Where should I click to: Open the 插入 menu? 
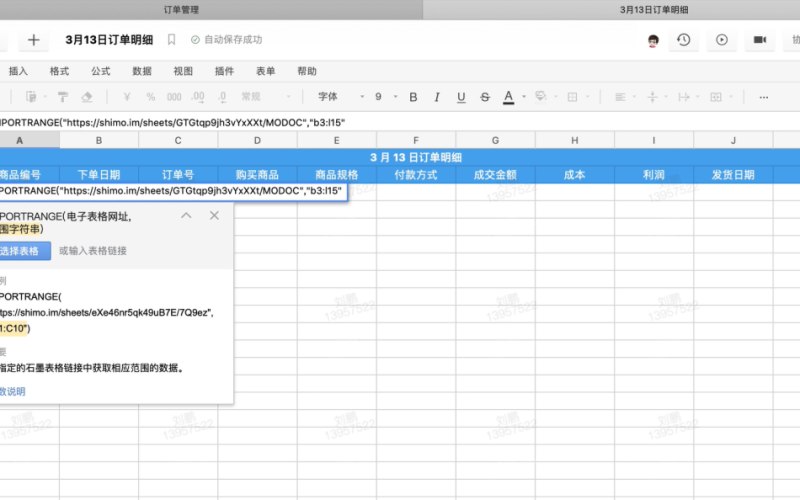coord(18,71)
